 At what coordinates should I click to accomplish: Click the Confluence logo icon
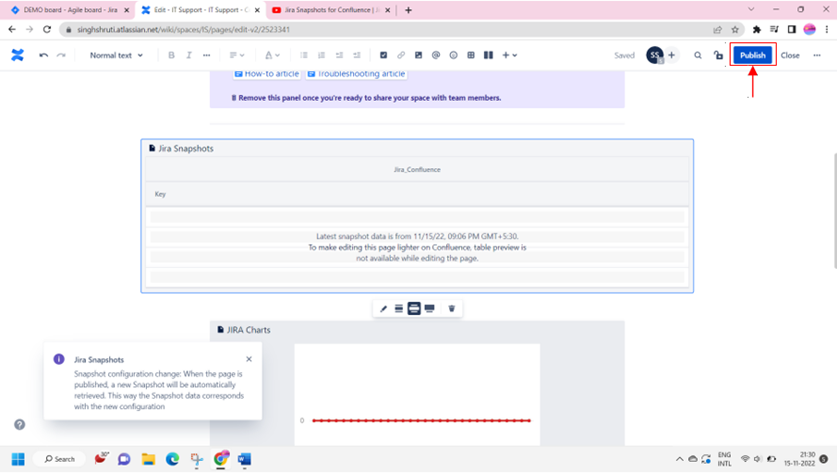[18, 55]
